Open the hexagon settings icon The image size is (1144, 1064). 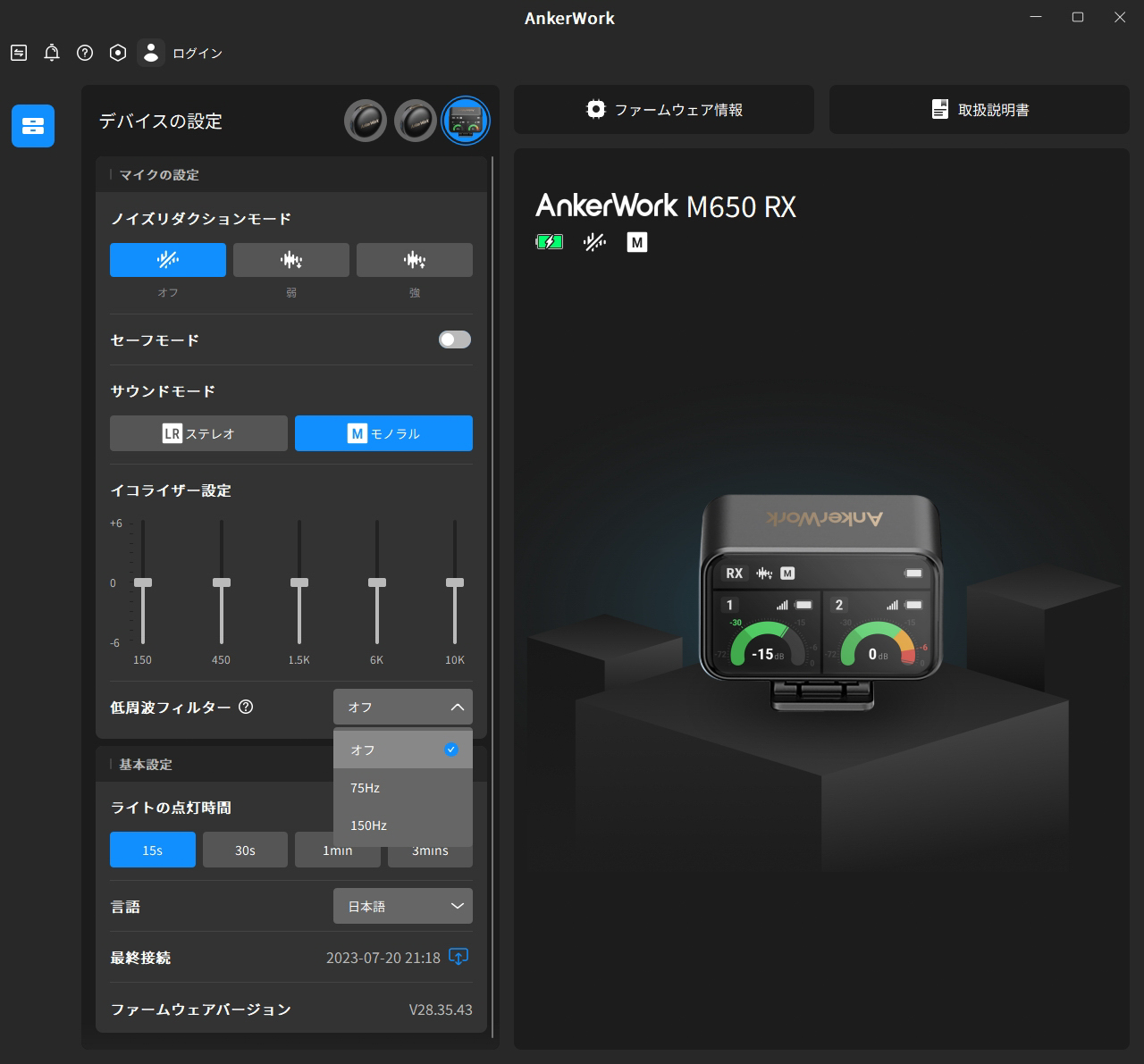pyautogui.click(x=118, y=53)
